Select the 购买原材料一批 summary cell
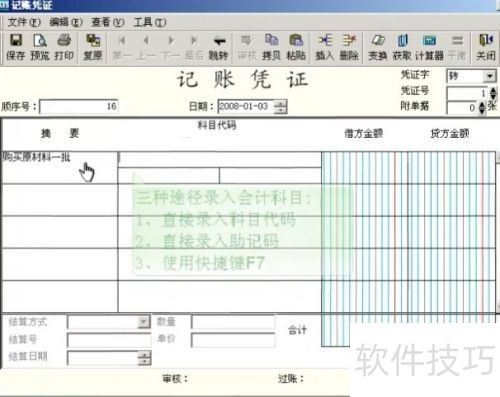Screen dimensions: 500x397 coord(60,167)
